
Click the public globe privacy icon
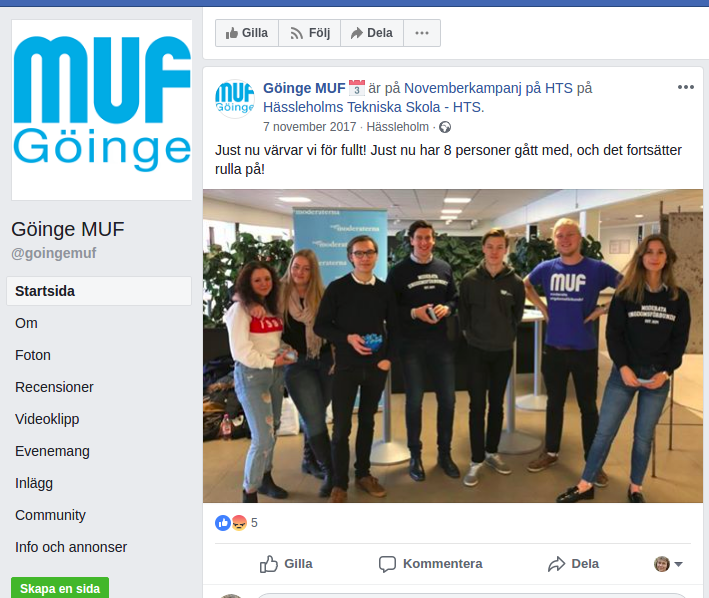tap(445, 127)
